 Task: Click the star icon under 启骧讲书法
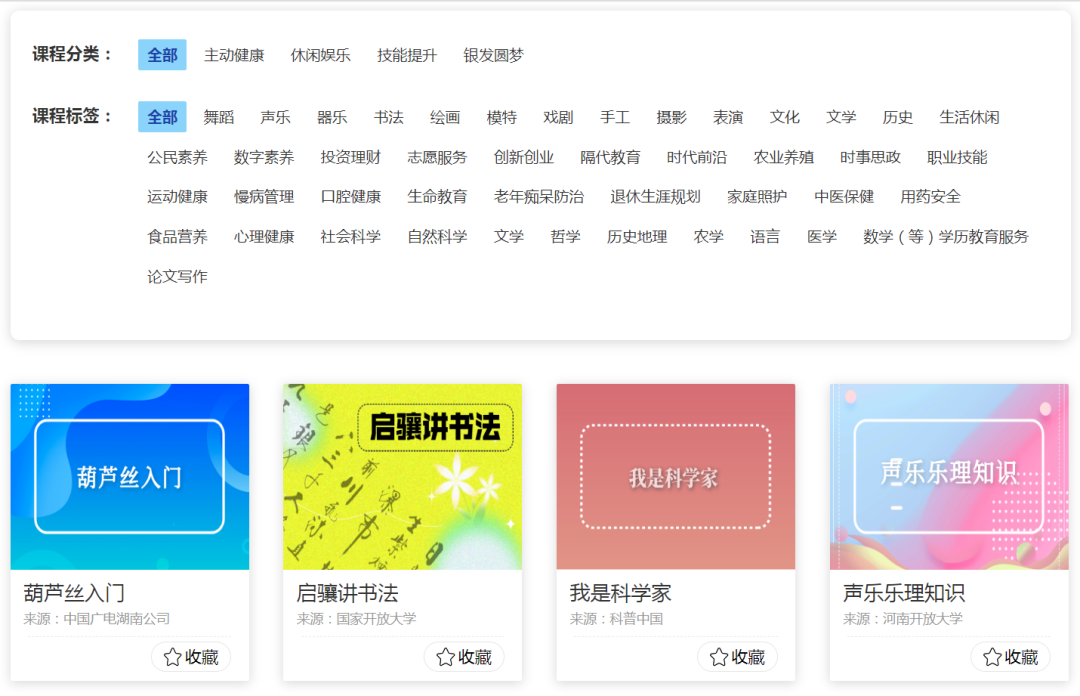point(445,657)
